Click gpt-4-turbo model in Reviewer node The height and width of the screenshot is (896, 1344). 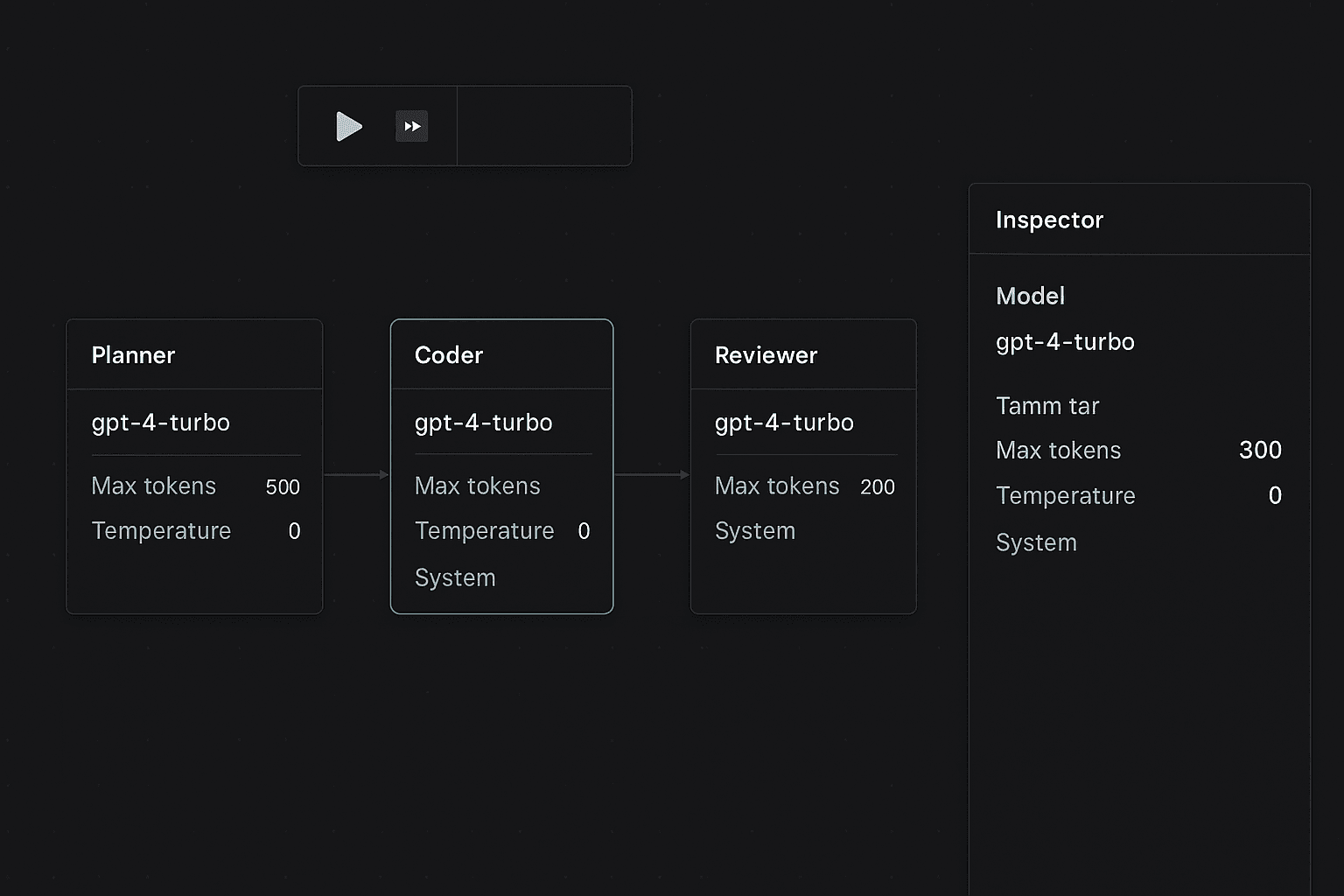784,423
